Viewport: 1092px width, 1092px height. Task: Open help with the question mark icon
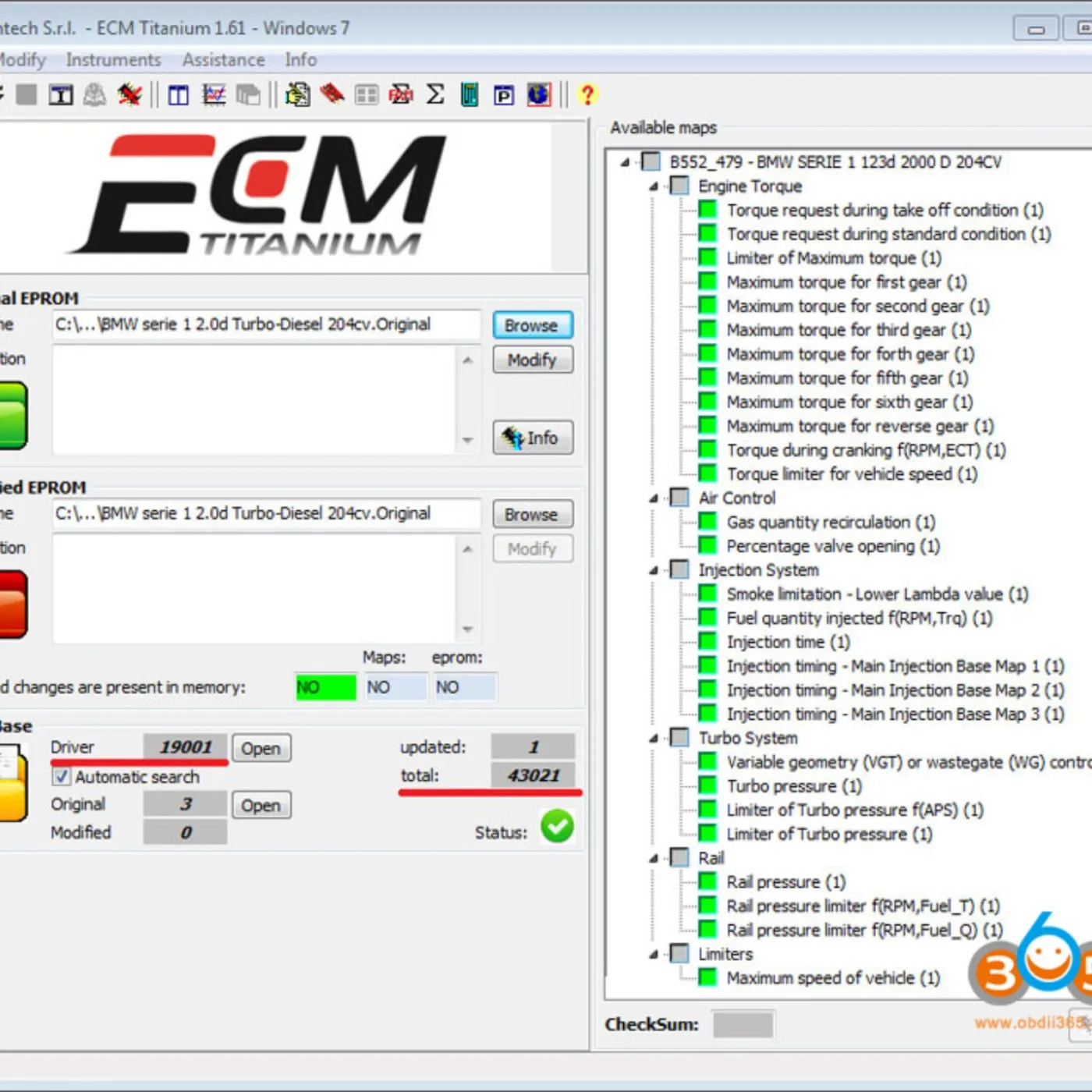click(587, 95)
